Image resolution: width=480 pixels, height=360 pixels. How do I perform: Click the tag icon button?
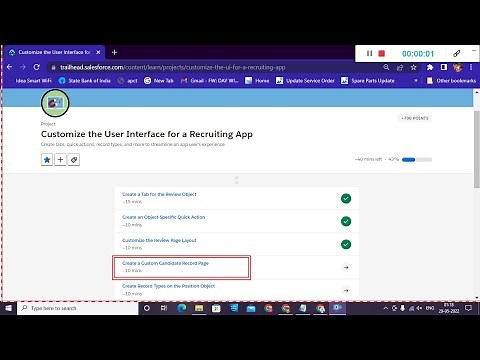[74, 160]
